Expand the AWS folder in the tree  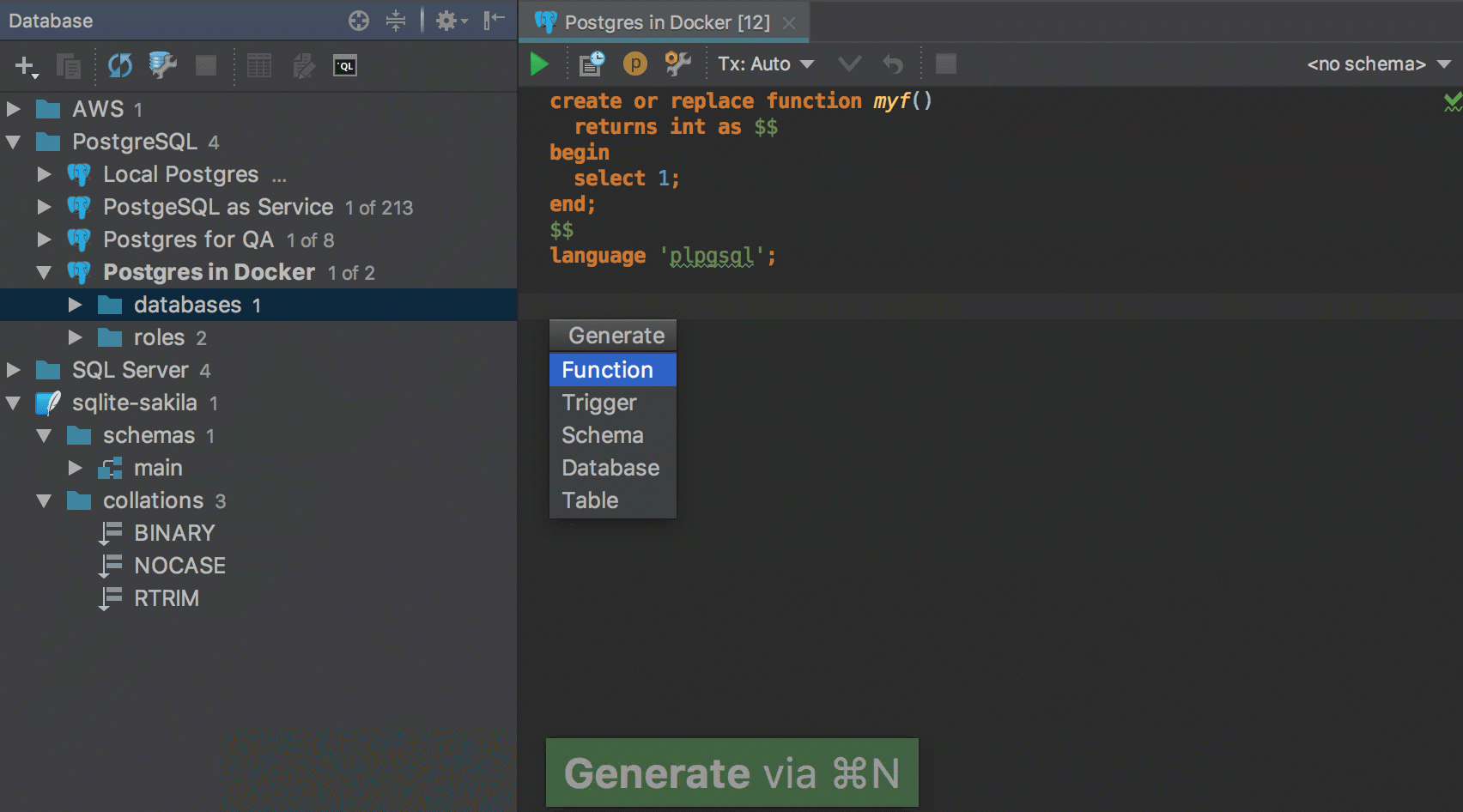14,109
